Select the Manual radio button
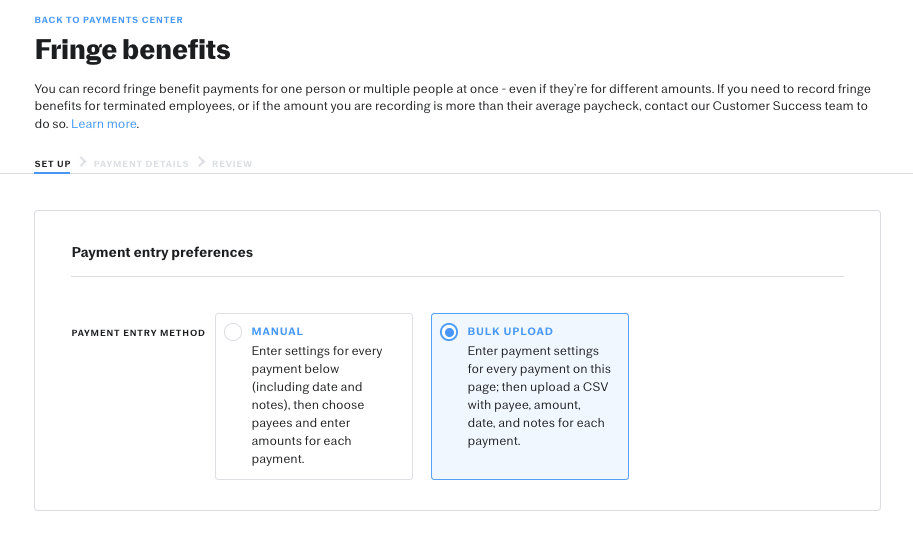This screenshot has height=535, width=913. pos(233,332)
